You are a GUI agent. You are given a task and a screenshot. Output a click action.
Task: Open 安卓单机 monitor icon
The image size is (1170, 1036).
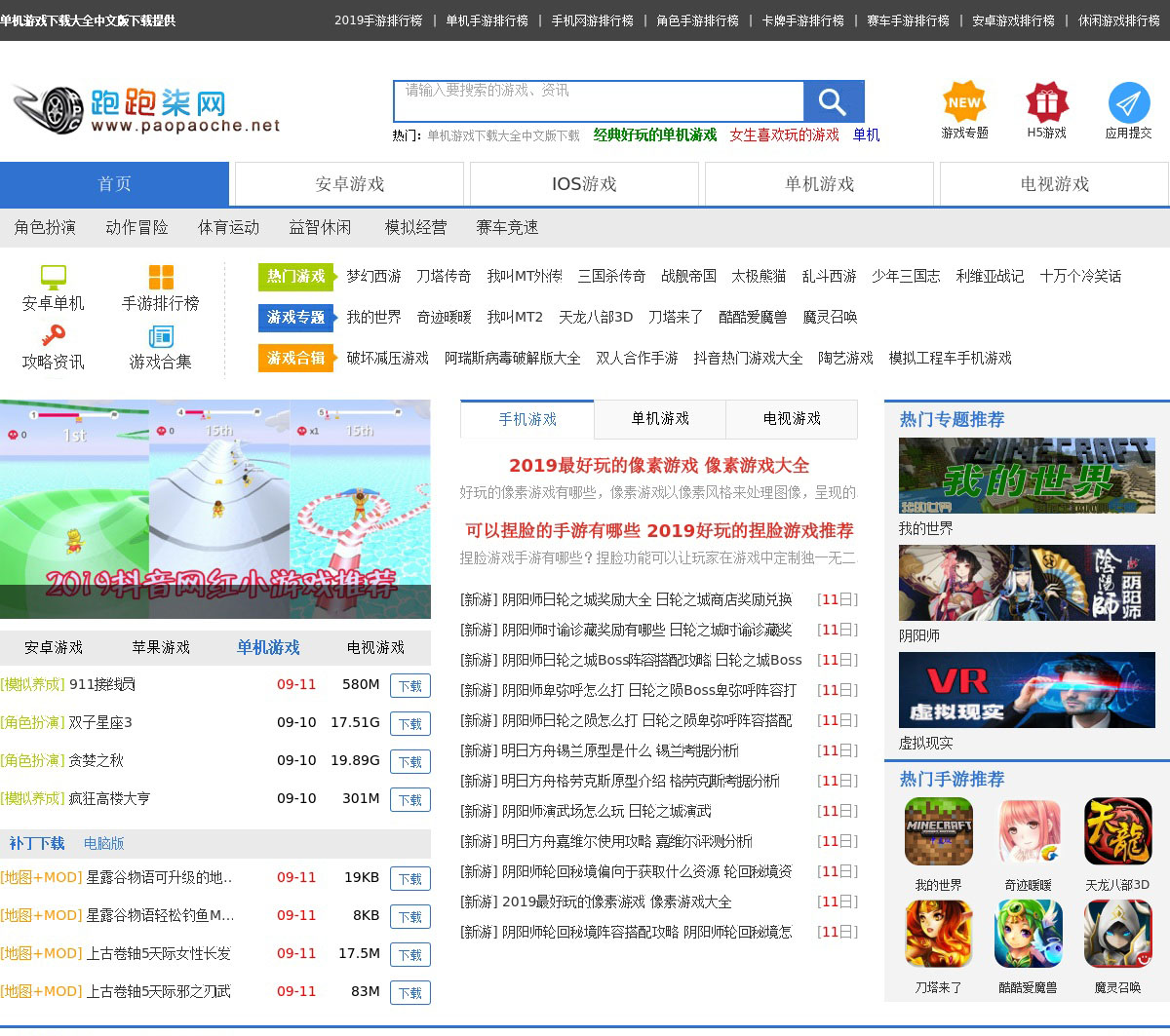click(x=54, y=277)
